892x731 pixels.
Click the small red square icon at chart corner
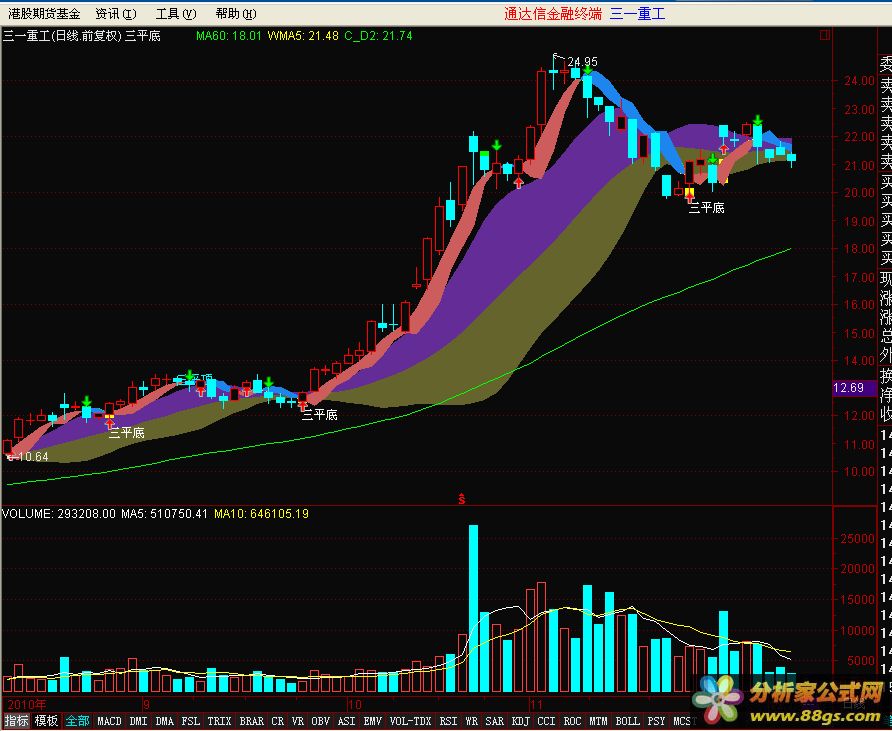[824, 35]
